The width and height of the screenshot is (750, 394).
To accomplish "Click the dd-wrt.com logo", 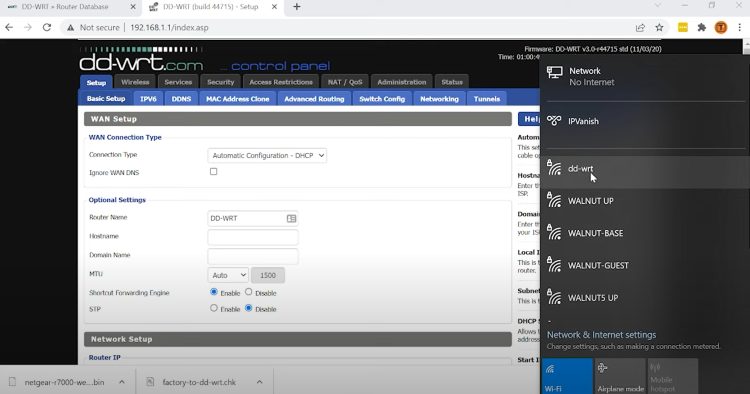I will pos(141,63).
